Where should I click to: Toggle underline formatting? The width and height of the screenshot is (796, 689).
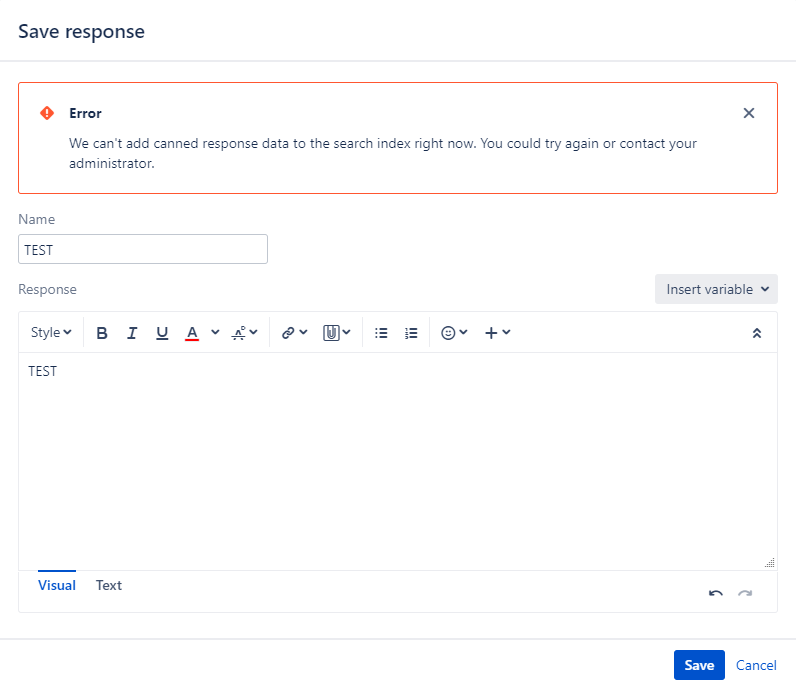point(162,333)
